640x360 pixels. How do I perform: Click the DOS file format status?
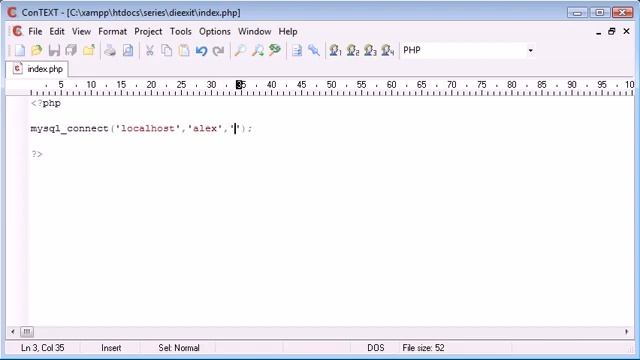[x=376, y=348]
